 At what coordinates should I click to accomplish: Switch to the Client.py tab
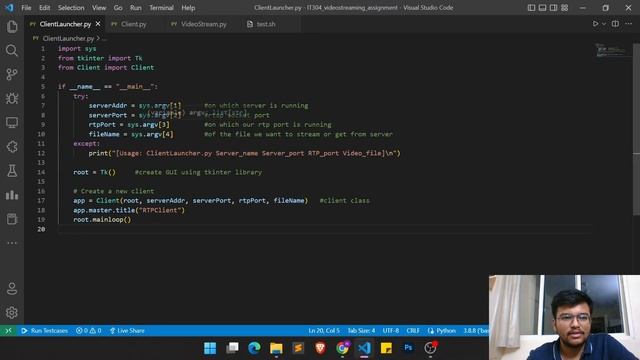(133, 24)
